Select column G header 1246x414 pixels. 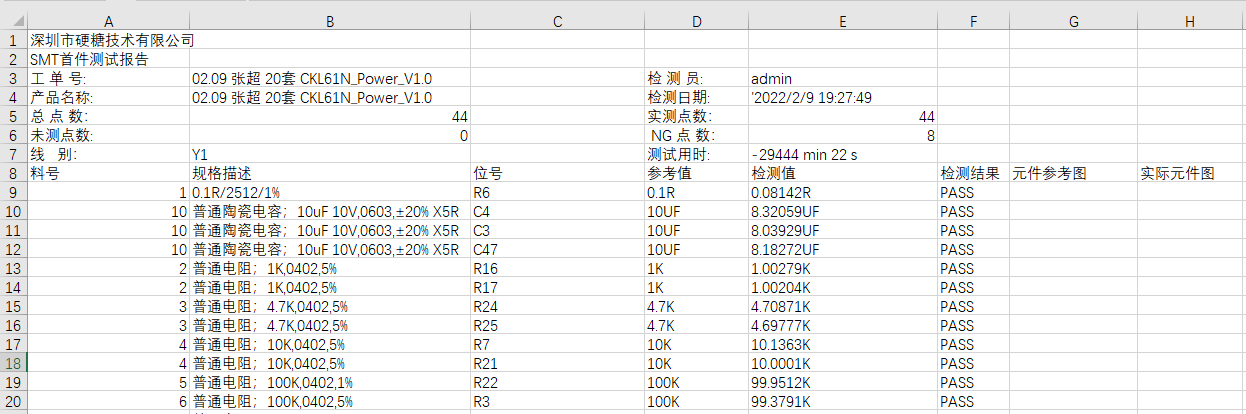coord(1073,22)
